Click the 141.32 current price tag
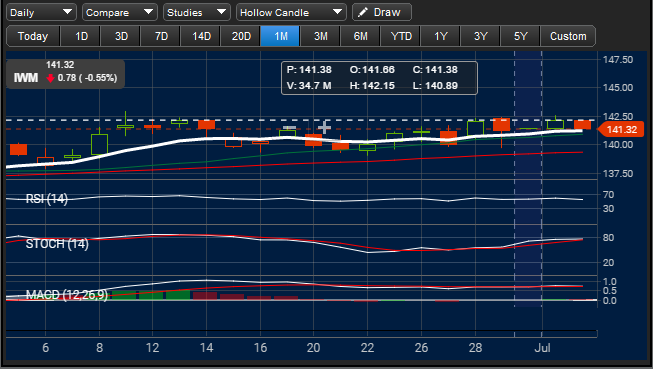653x369 pixels. point(621,130)
